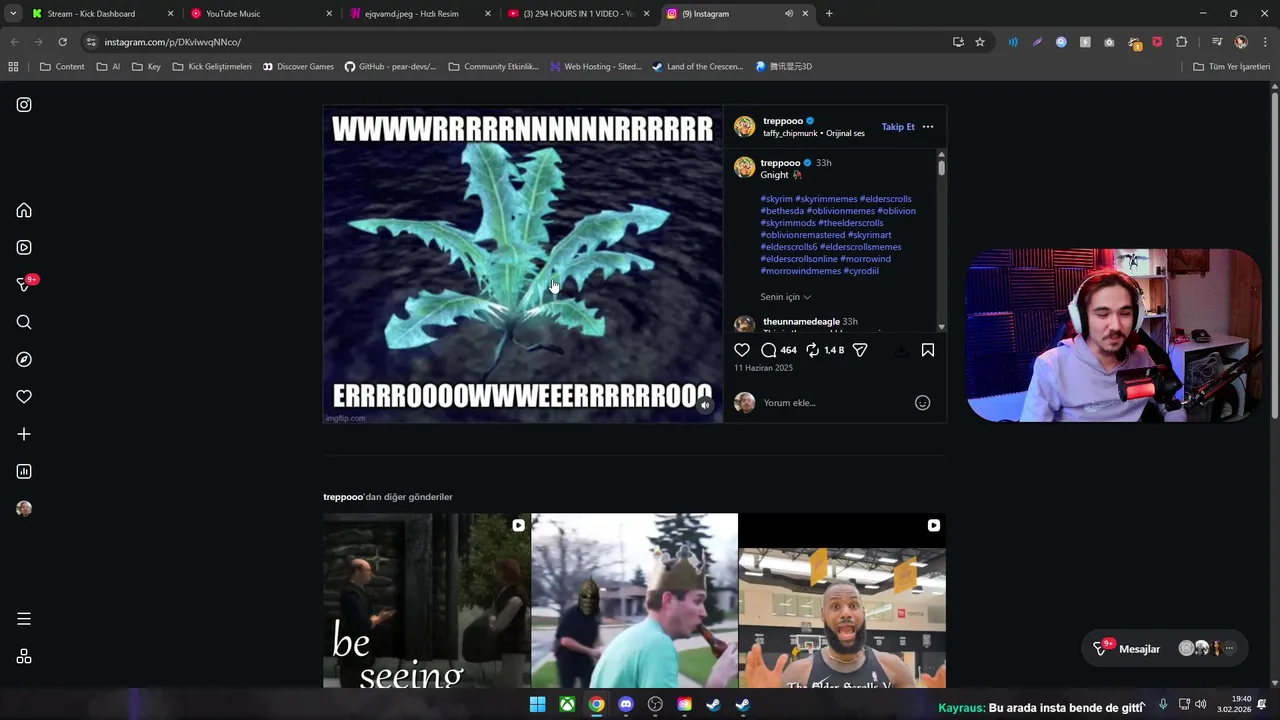This screenshot has height=720, width=1280.
Task: Open Community Etkinlik bookmarks folder
Action: (494, 67)
